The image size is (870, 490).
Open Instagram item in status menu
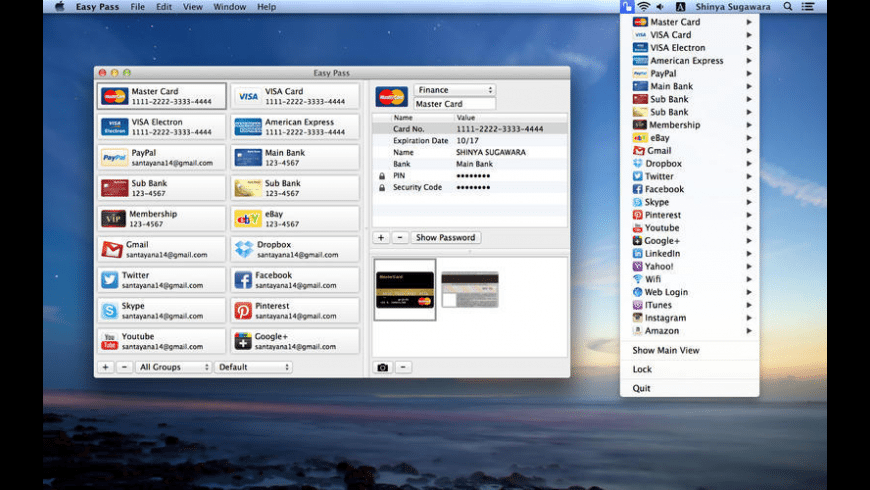(690, 318)
